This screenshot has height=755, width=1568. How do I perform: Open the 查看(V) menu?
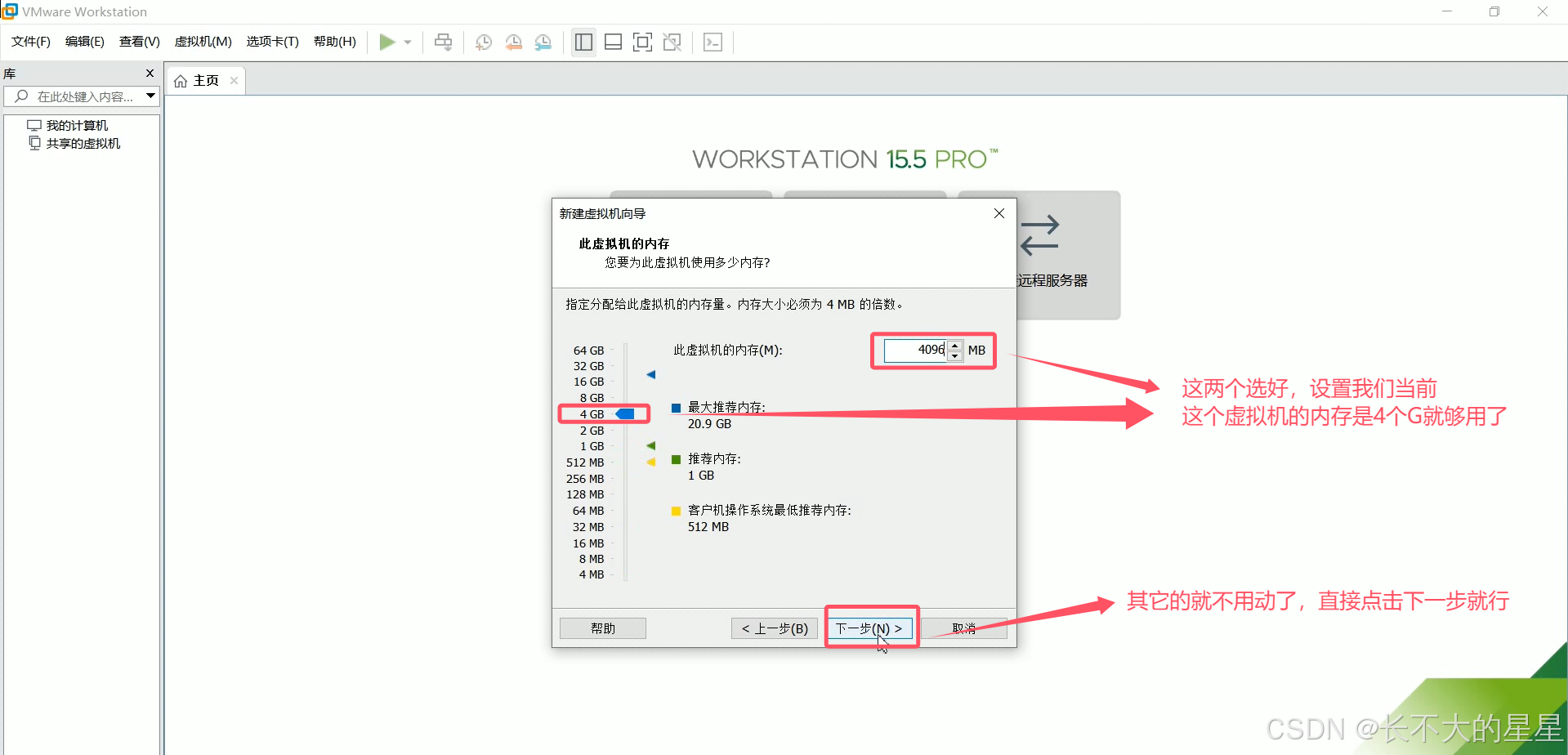tap(140, 42)
